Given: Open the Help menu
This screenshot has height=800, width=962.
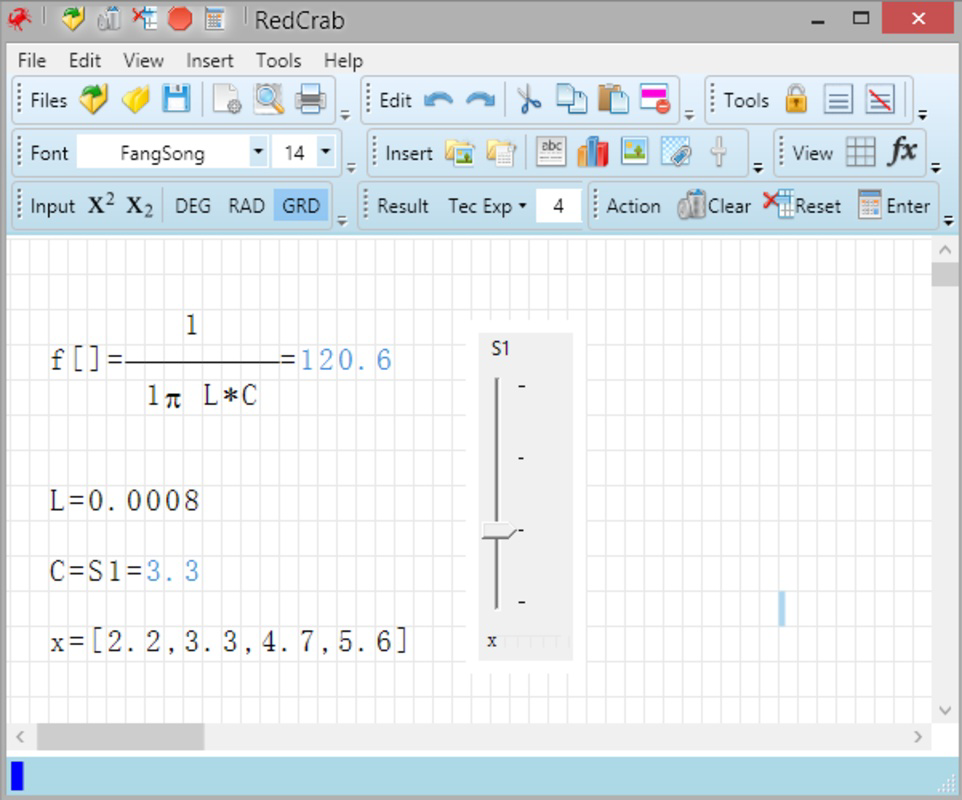Looking at the screenshot, I should coord(343,61).
